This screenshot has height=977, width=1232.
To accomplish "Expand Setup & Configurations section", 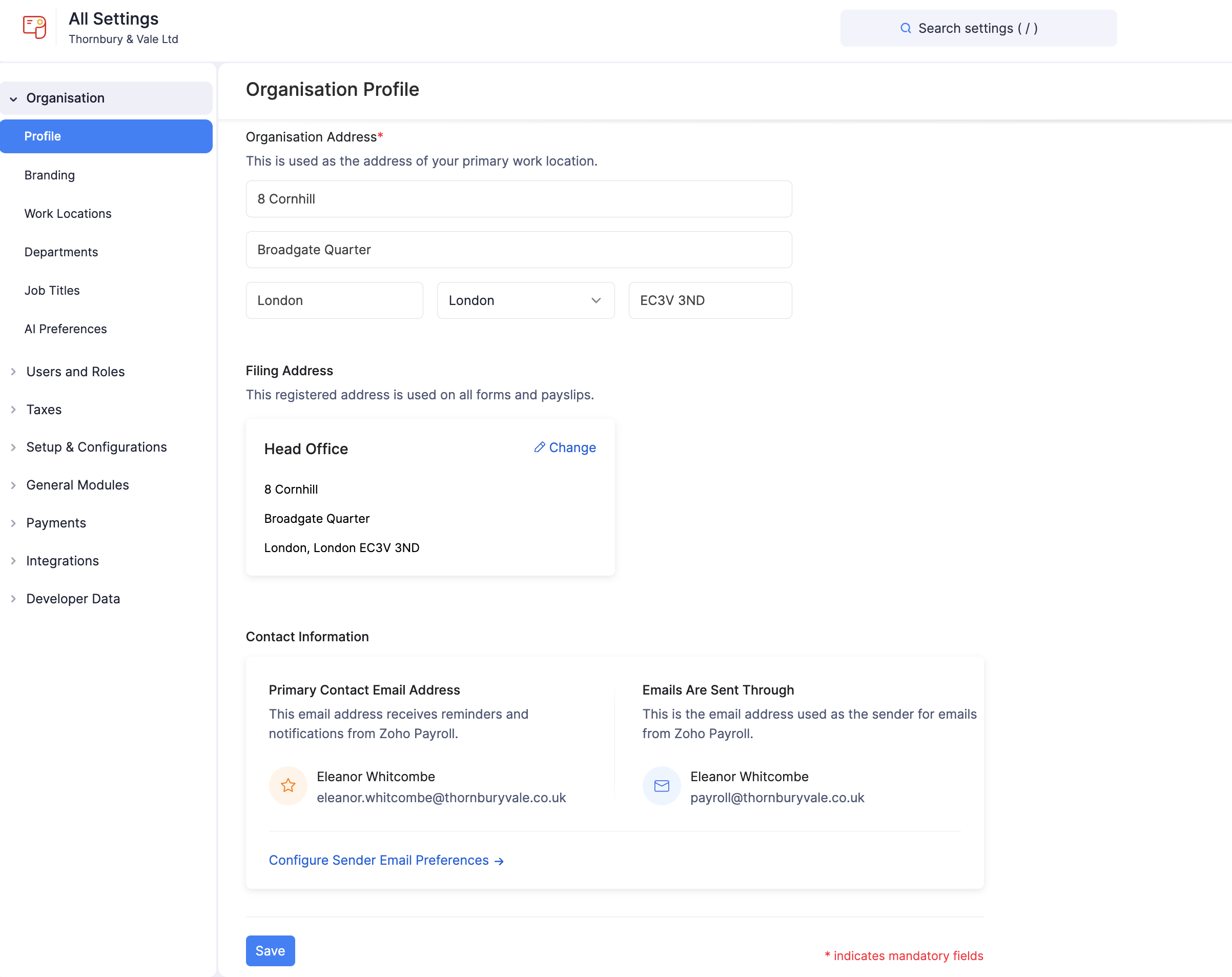I will [x=96, y=447].
